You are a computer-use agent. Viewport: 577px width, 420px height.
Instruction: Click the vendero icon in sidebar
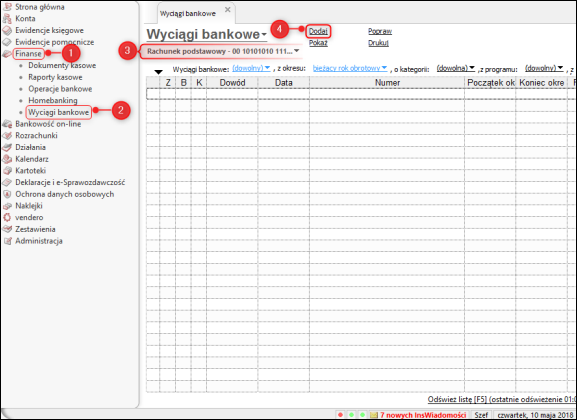pyautogui.click(x=7, y=217)
